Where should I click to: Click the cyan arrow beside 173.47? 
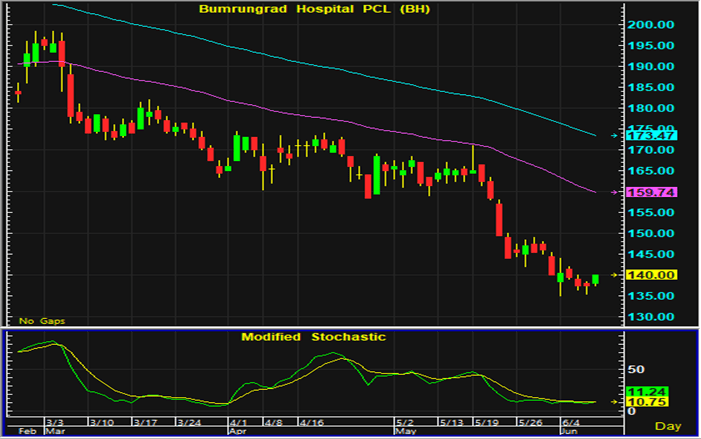point(613,134)
